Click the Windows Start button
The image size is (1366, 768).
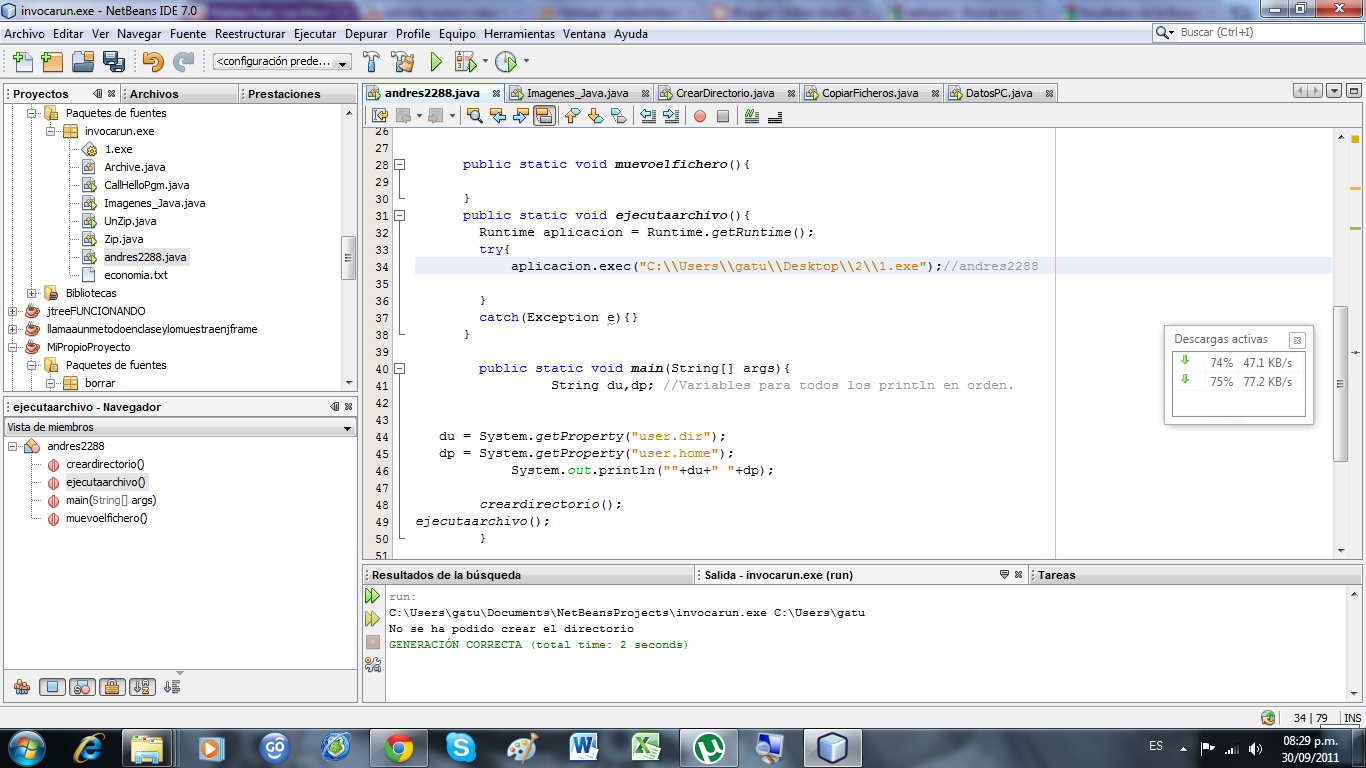[x=25, y=747]
